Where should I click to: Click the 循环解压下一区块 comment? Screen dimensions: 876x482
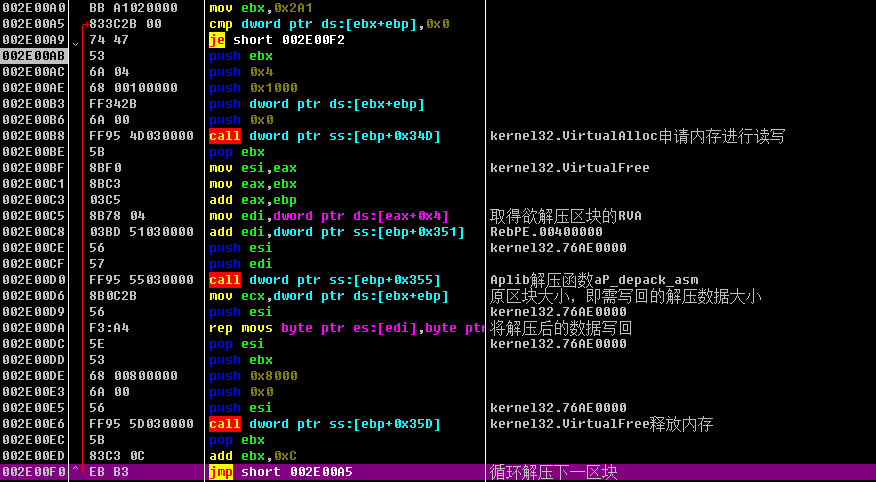553,473
